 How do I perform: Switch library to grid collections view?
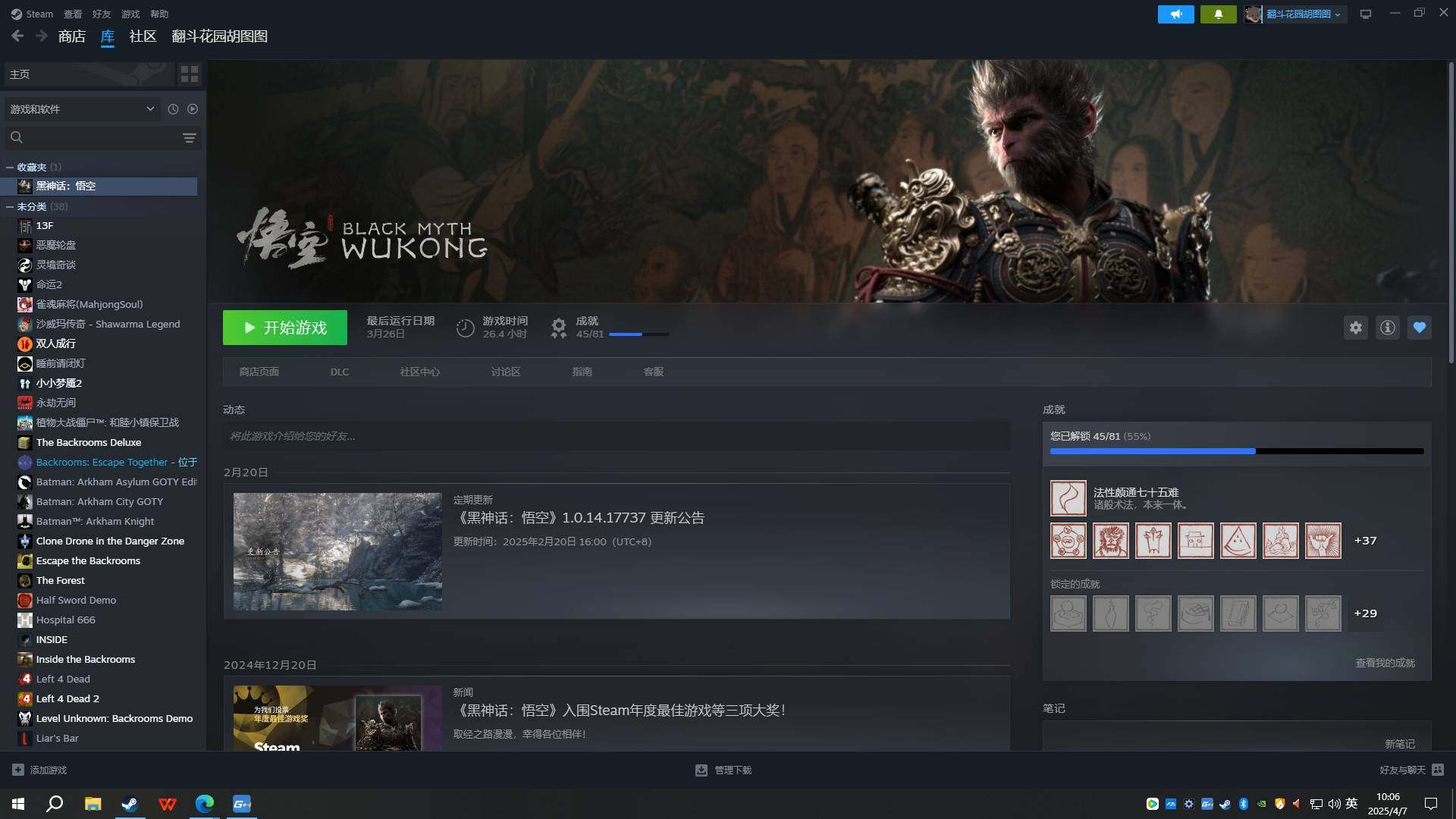click(x=189, y=74)
